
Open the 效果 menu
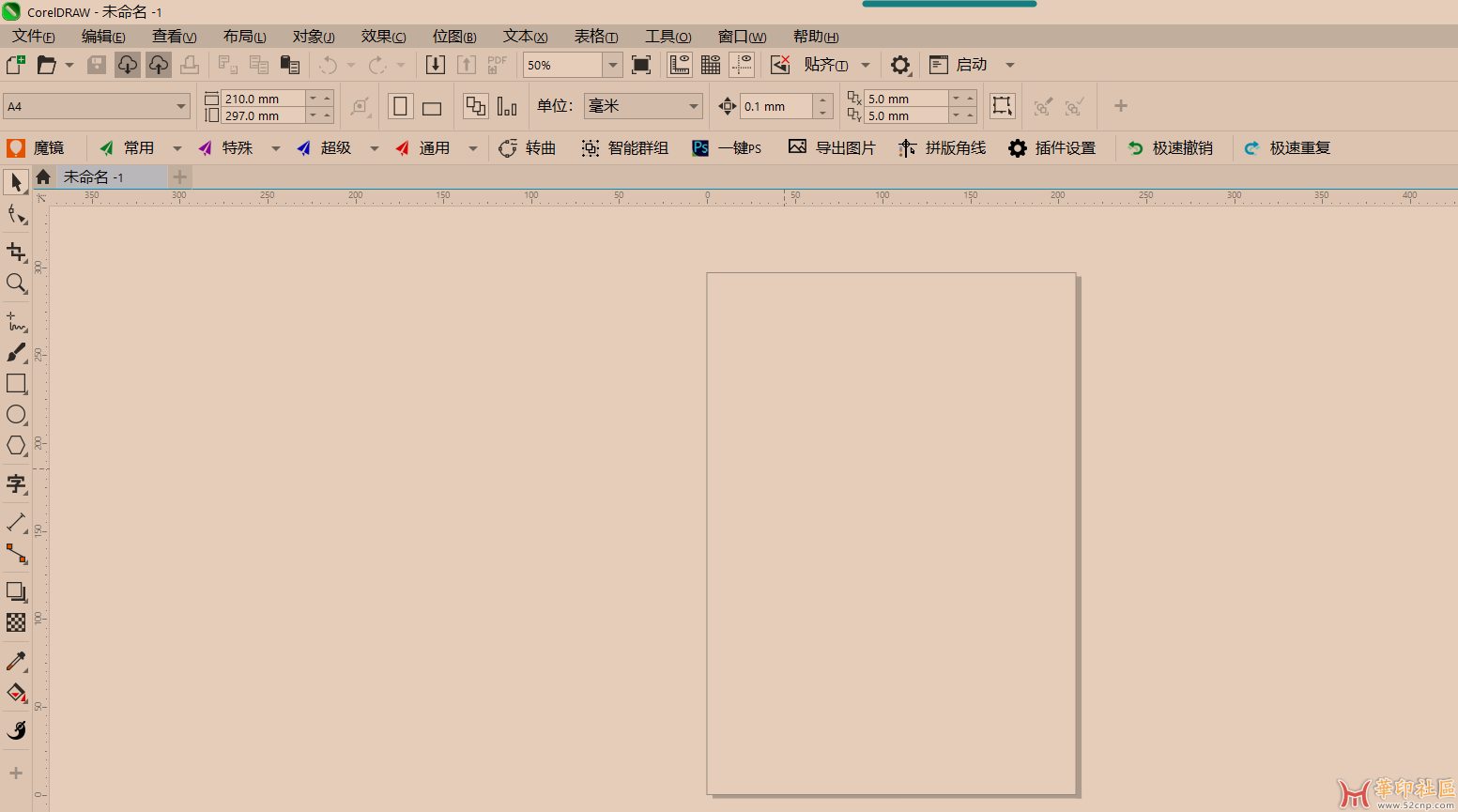[x=383, y=37]
